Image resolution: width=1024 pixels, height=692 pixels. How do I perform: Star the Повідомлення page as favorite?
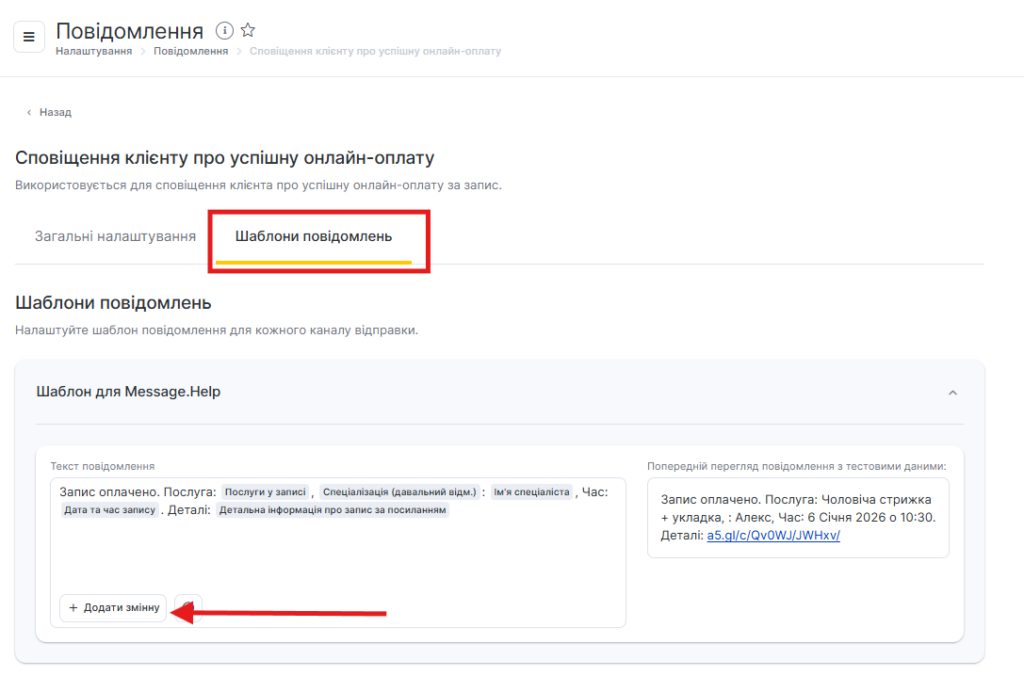248,31
